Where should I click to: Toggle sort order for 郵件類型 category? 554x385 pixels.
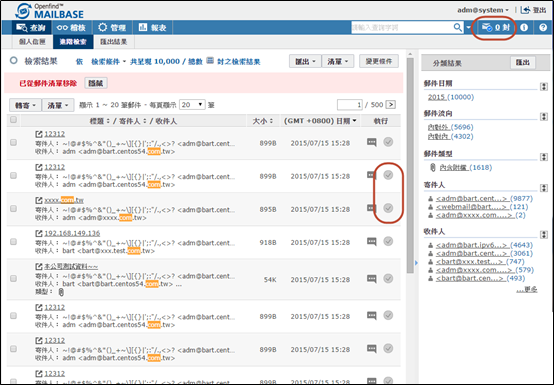click(544, 157)
